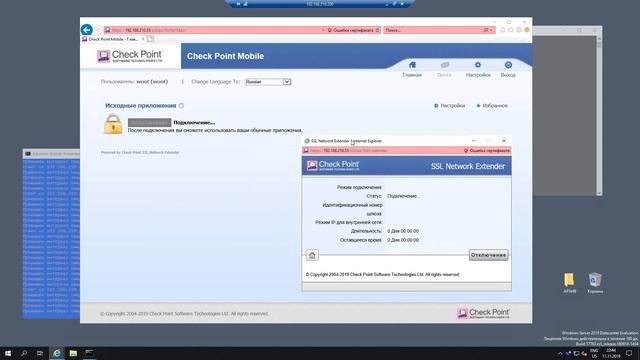Close the Check Point Mobile tab
The height and width of the screenshot is (360, 640).
pyautogui.click(x=143, y=39)
